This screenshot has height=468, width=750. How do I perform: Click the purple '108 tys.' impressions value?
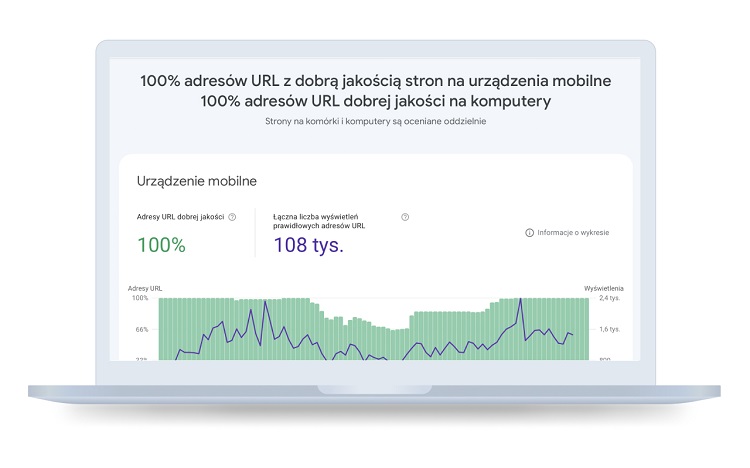pos(308,245)
